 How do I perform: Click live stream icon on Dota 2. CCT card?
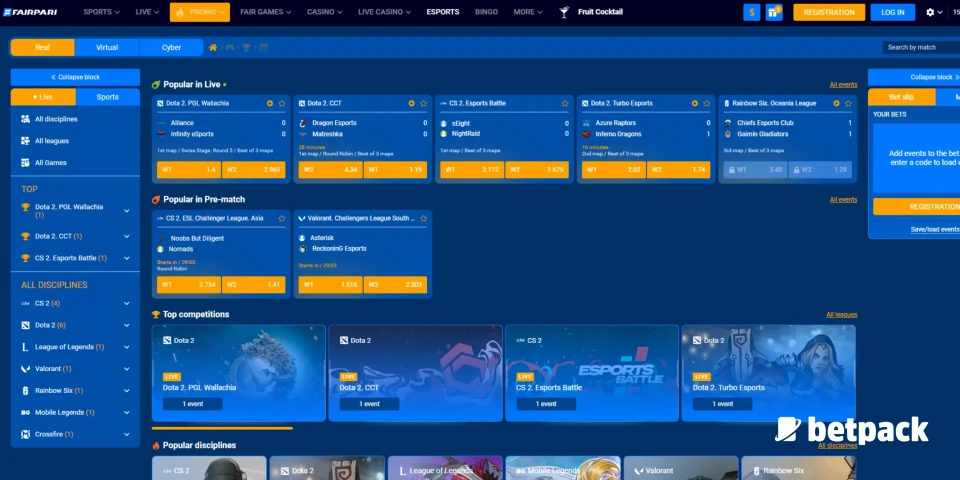[x=411, y=103]
